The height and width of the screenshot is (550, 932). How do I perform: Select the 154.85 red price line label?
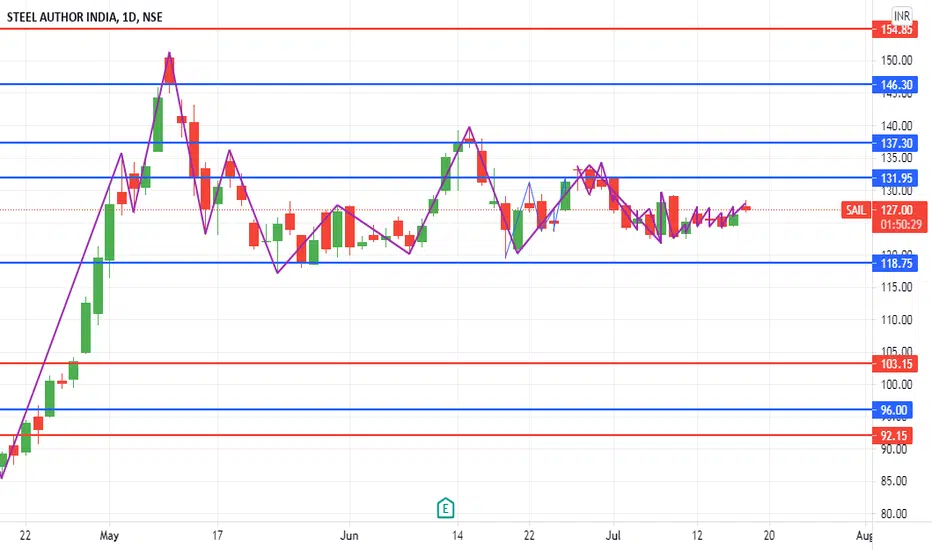[895, 29]
